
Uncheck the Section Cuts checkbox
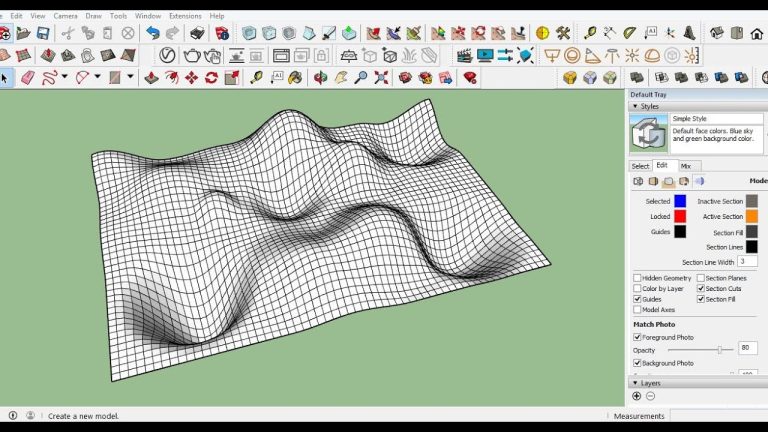[701, 289]
